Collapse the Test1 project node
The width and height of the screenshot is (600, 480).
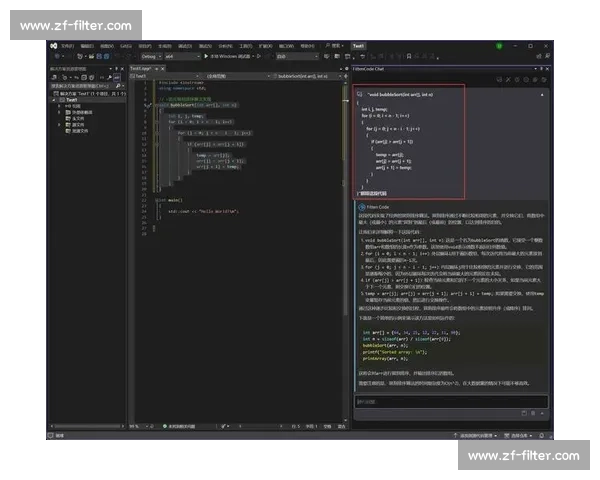pyautogui.click(x=54, y=100)
